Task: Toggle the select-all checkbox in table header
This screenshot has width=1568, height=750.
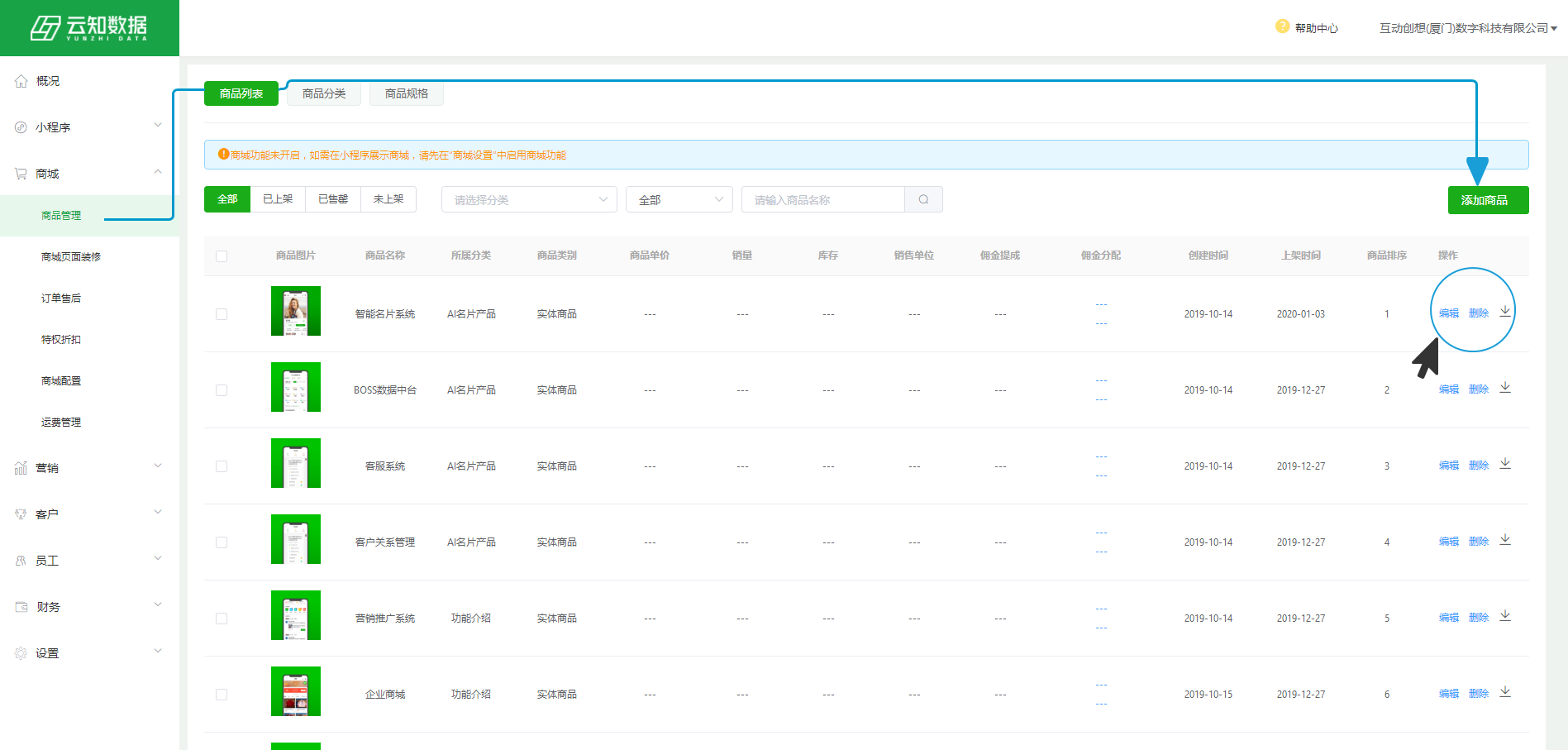Action: point(222,256)
